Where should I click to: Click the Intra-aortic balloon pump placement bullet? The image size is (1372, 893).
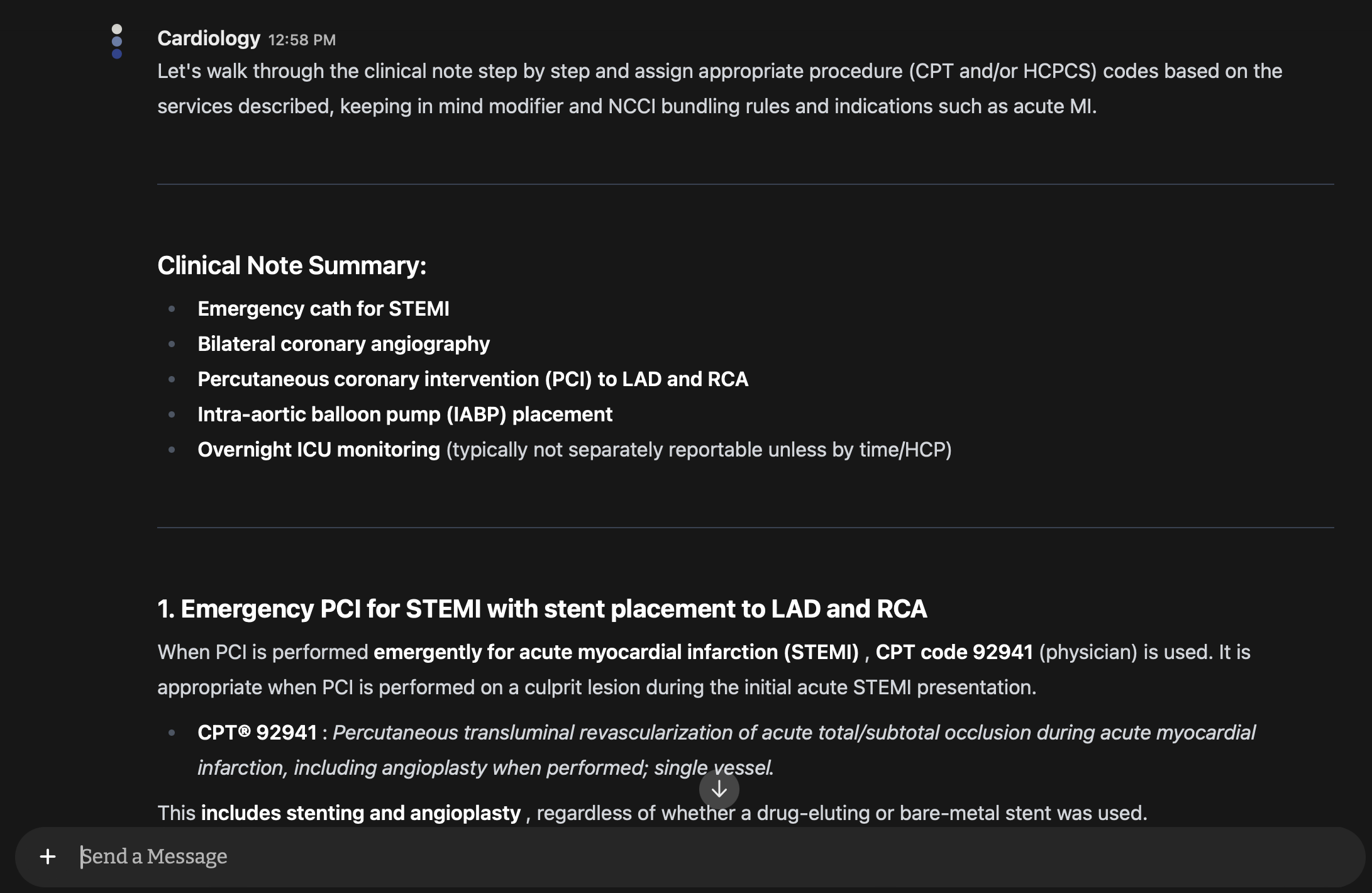tap(404, 414)
